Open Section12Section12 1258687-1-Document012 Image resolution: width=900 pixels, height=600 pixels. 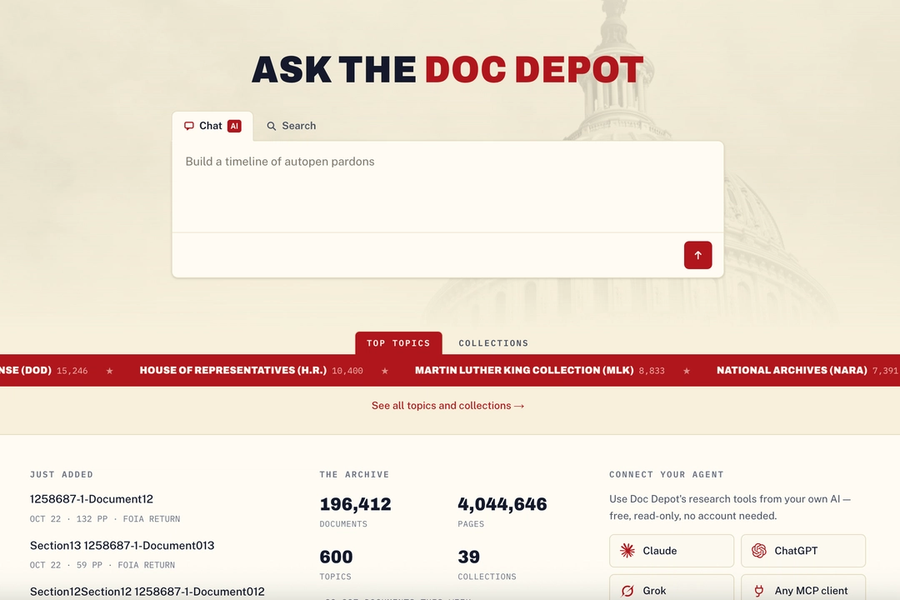(147, 591)
